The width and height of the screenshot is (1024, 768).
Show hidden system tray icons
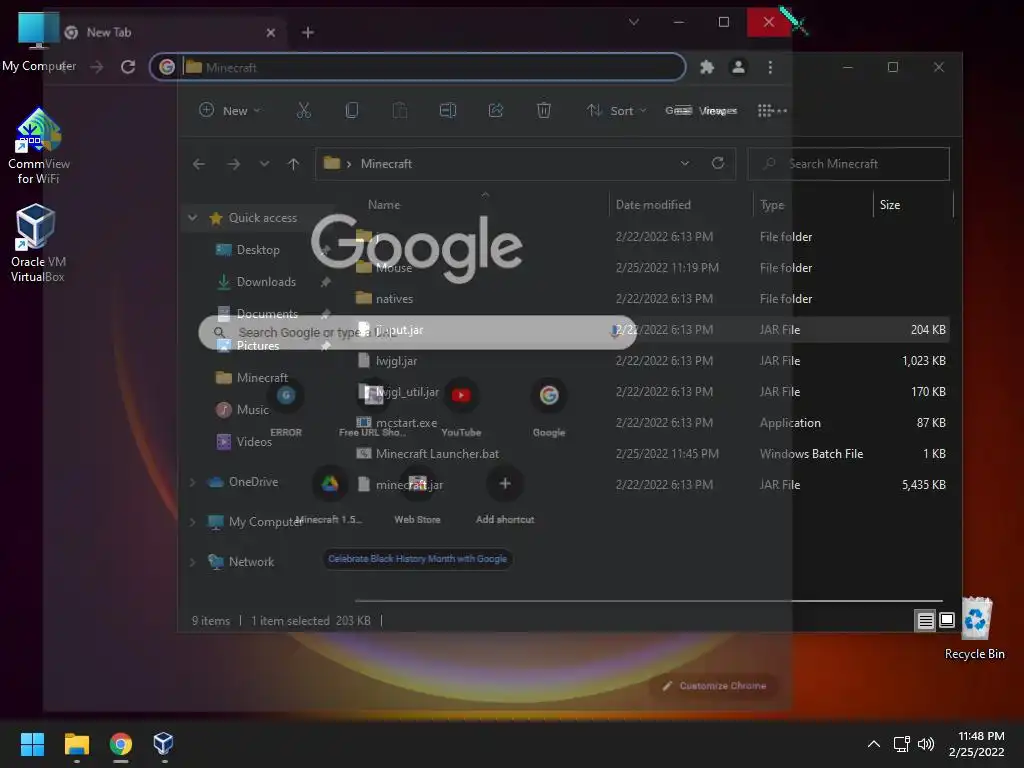tap(874, 744)
